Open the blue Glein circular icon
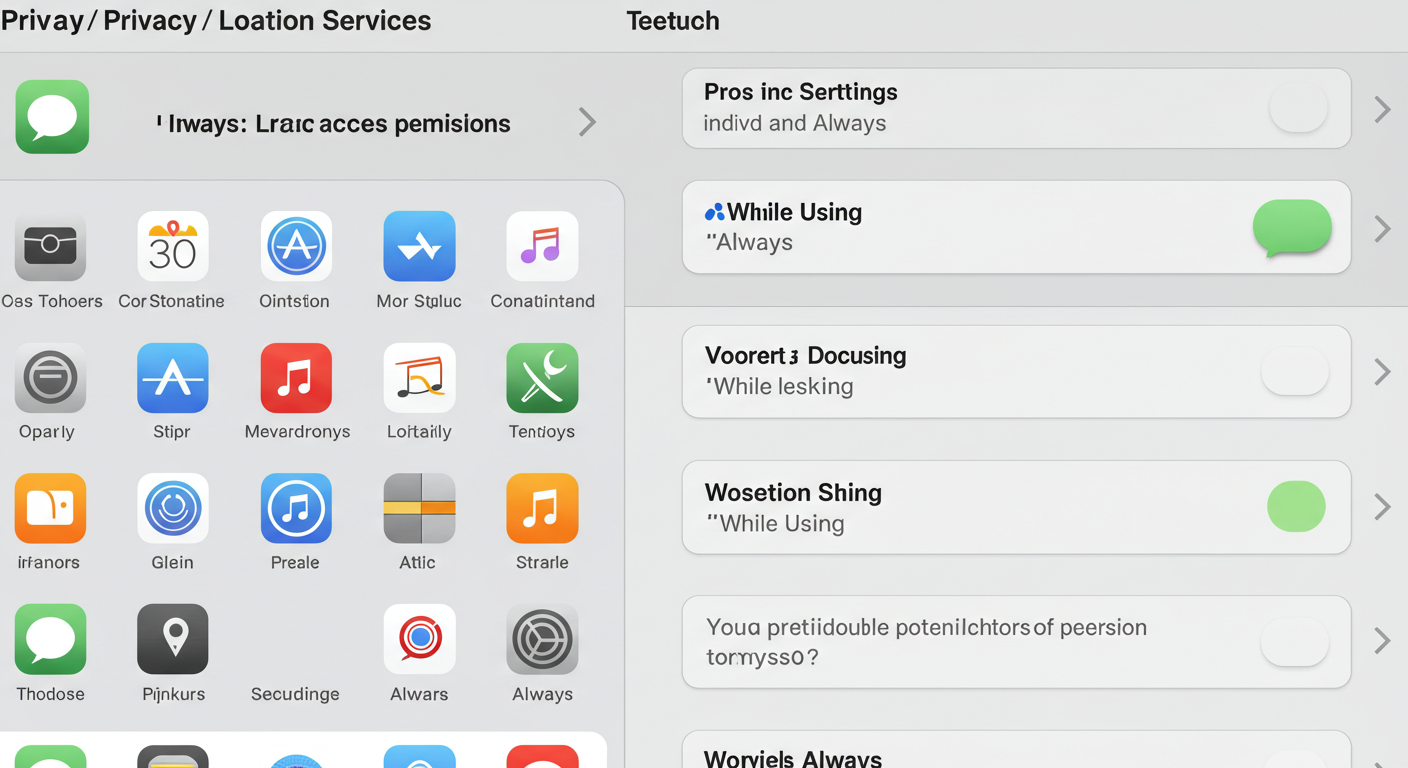 (173, 508)
